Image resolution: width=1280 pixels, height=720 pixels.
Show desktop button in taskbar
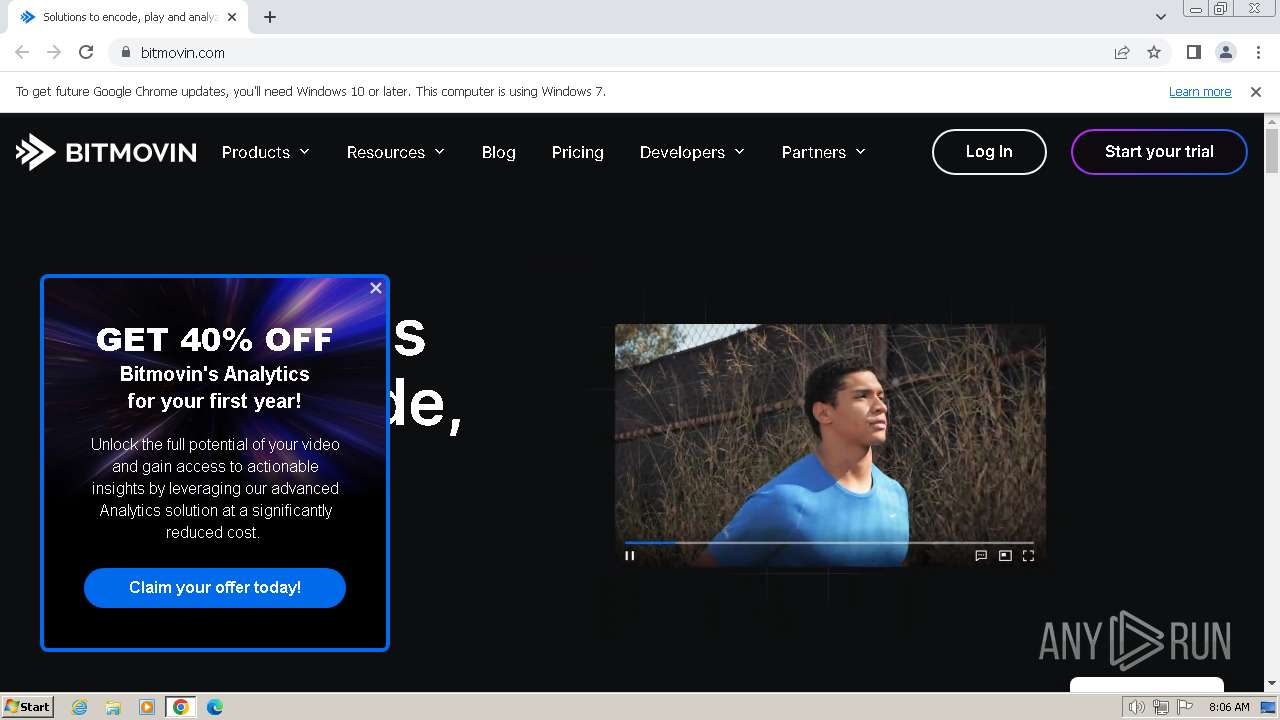click(x=1269, y=707)
